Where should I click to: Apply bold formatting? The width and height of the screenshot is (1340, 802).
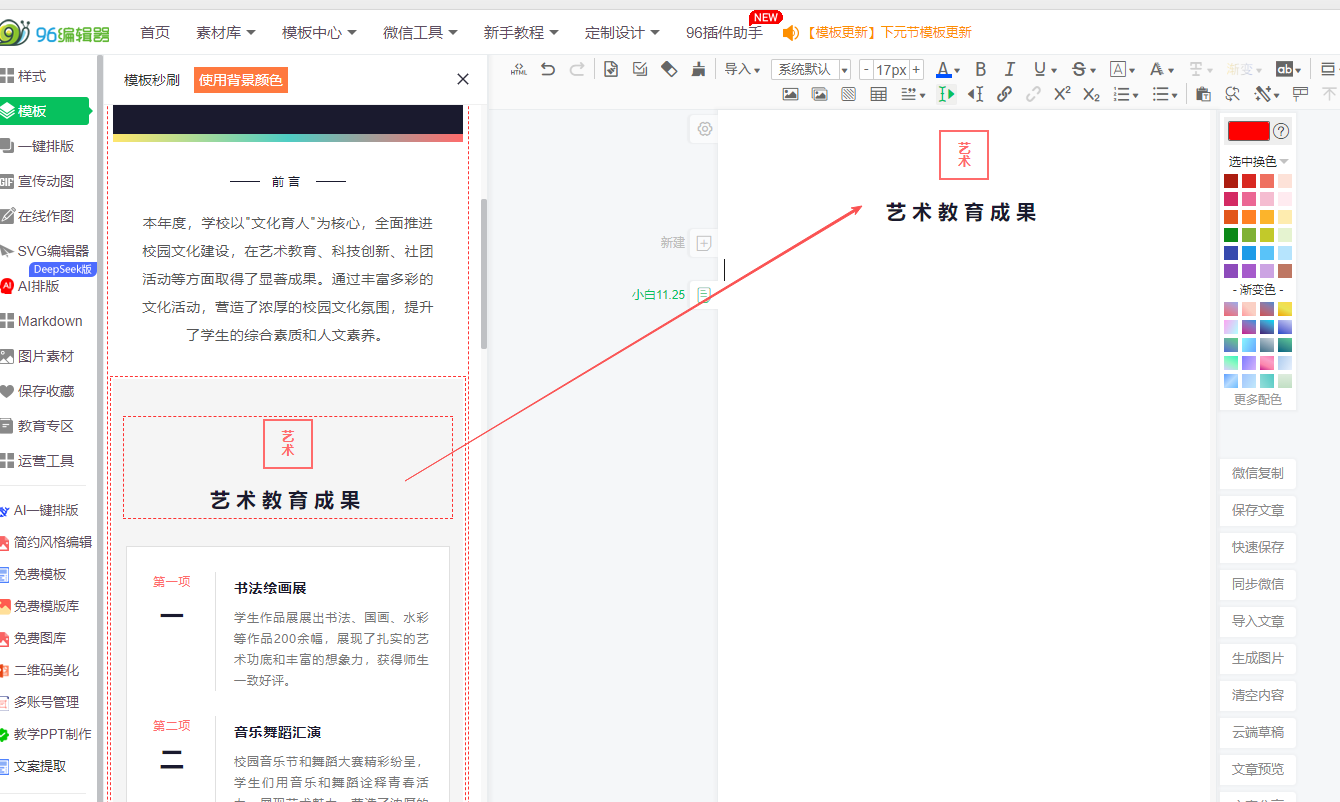pyautogui.click(x=980, y=69)
